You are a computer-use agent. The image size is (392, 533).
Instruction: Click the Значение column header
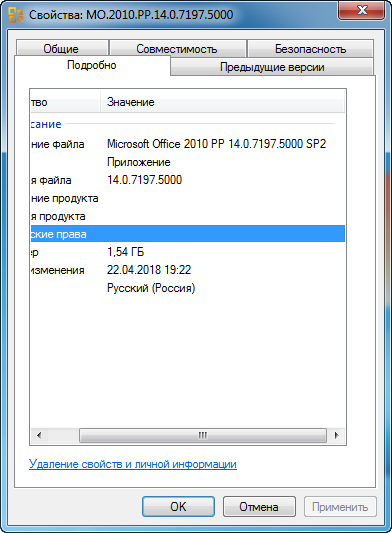click(x=222, y=102)
